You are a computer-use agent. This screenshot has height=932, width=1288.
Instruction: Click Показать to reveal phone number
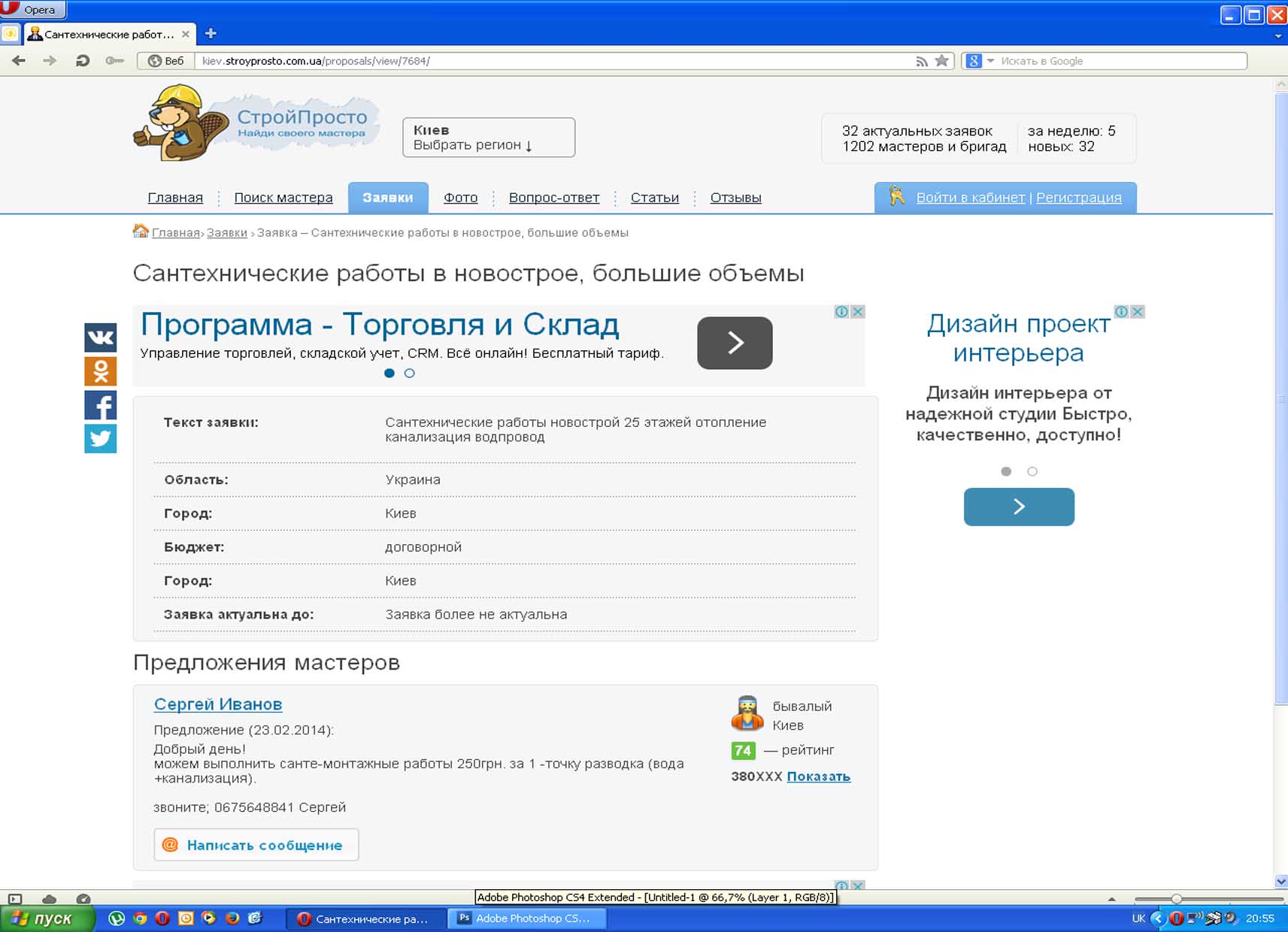tap(819, 776)
